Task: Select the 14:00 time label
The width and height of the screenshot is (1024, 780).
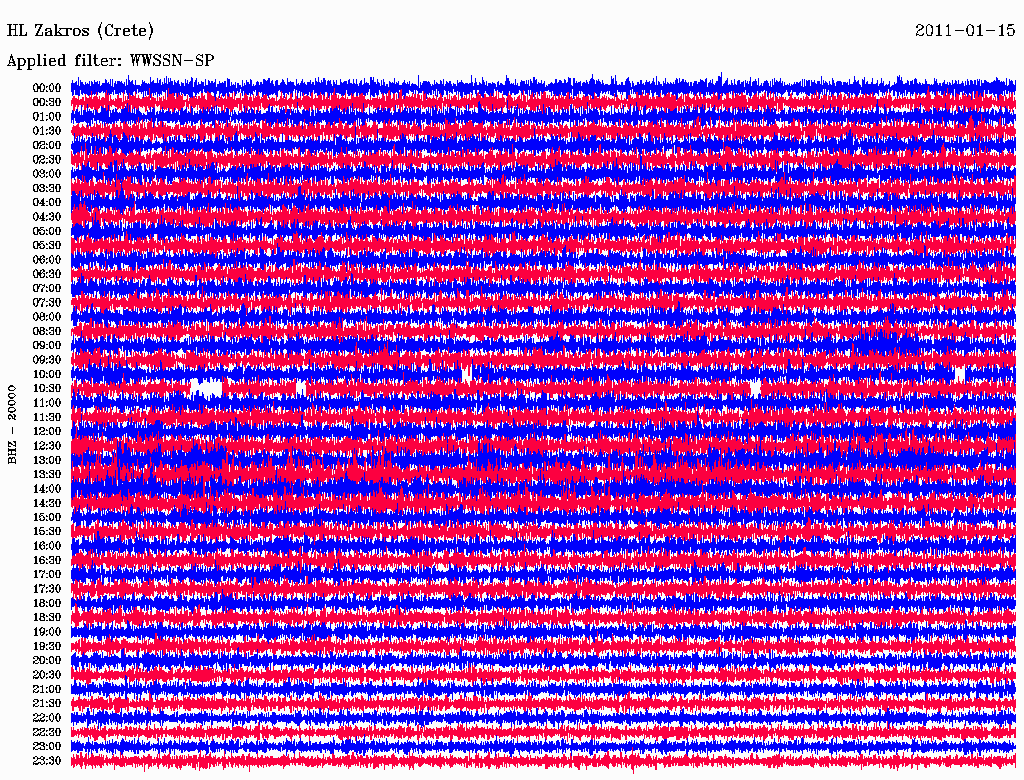Action: click(x=47, y=489)
